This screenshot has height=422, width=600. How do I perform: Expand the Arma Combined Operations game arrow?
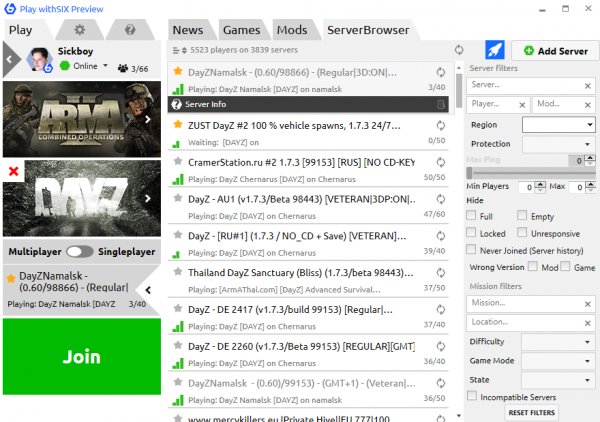(x=148, y=120)
